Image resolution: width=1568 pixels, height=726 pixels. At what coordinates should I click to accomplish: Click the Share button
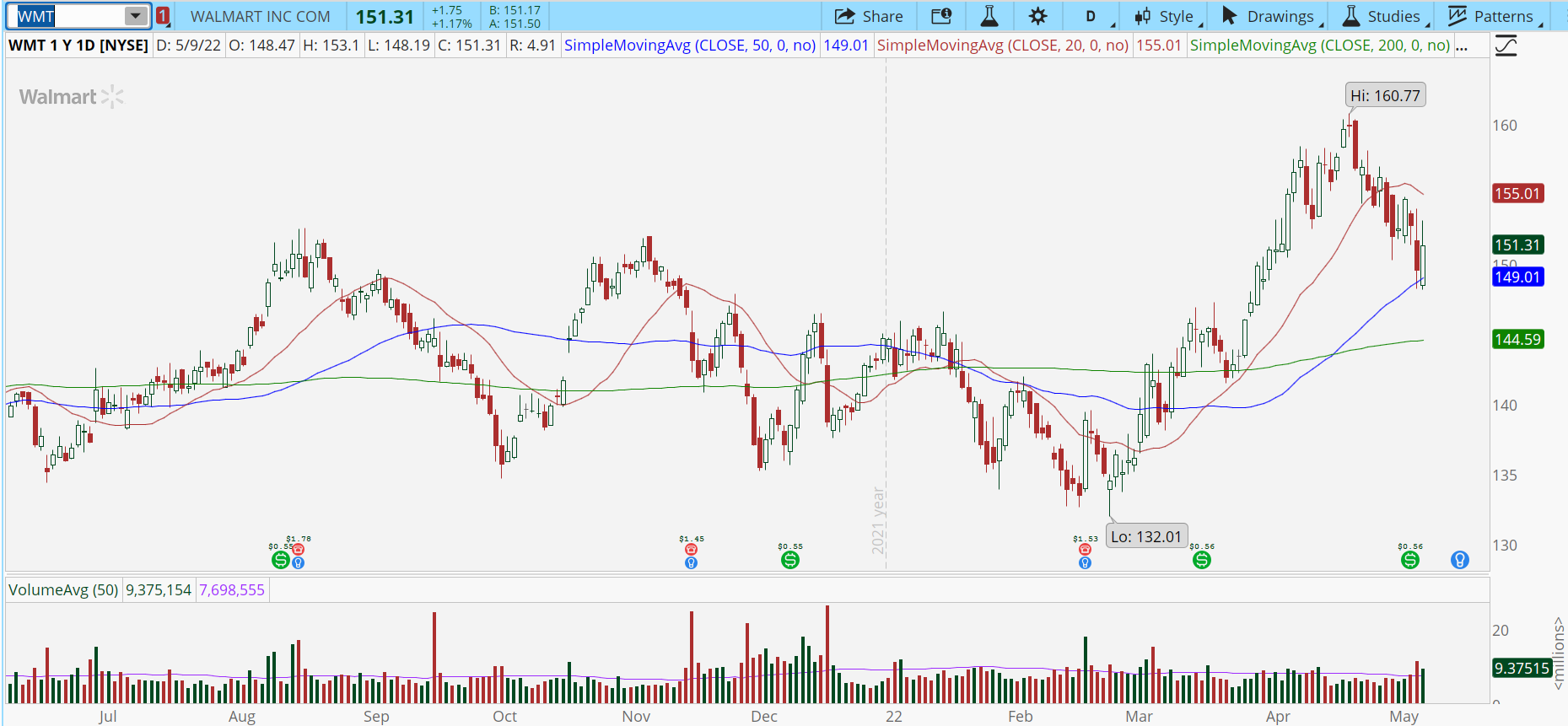point(869,16)
